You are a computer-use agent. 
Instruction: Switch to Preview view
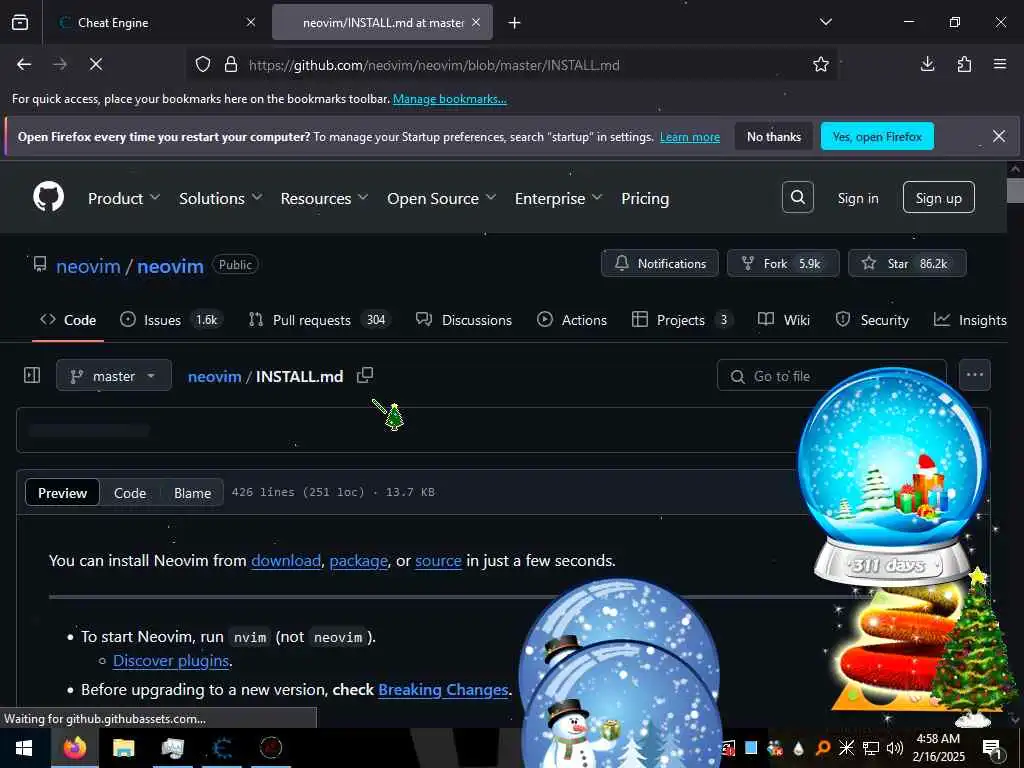click(x=62, y=493)
